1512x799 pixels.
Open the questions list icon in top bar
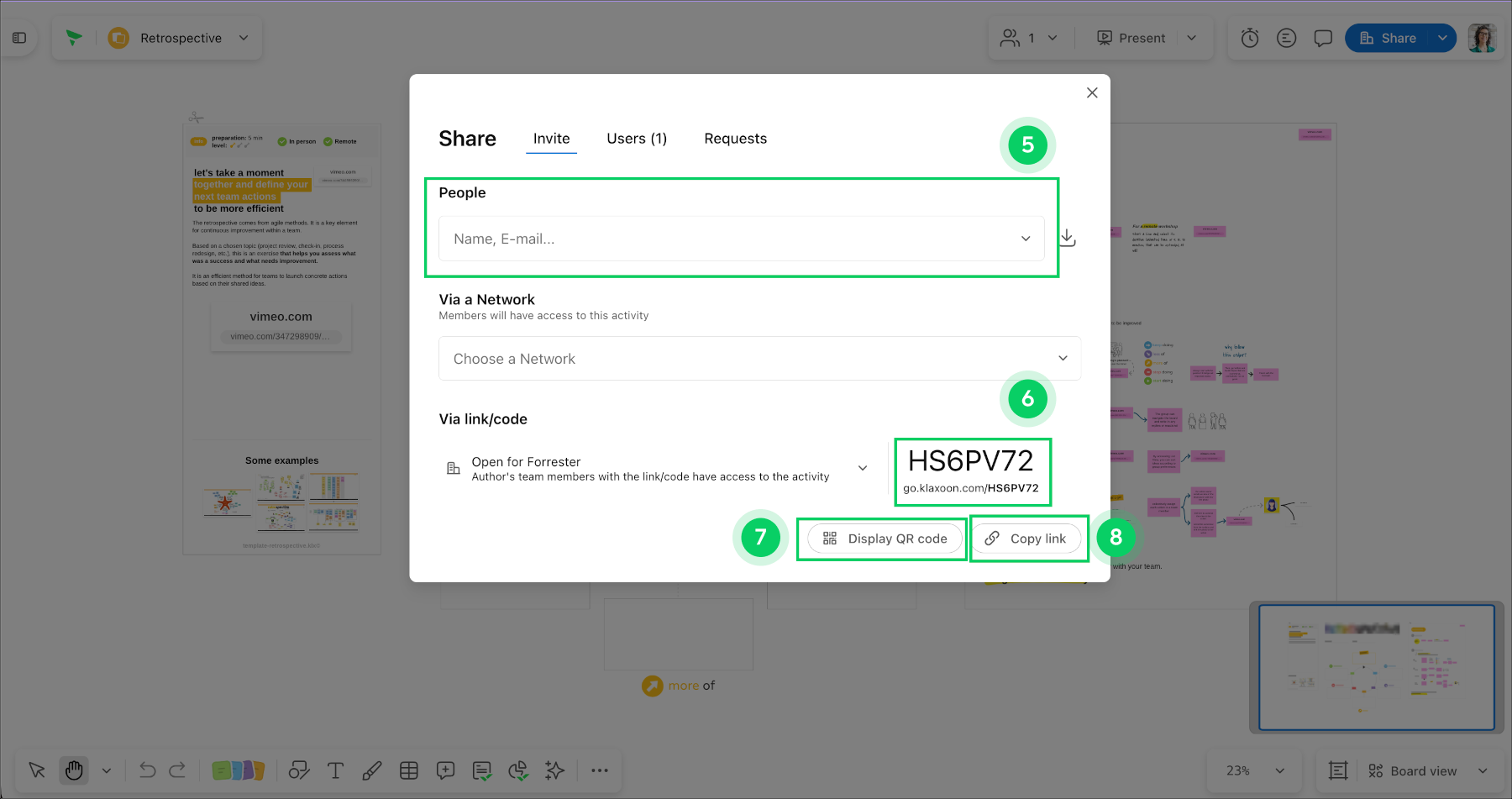click(x=1286, y=38)
